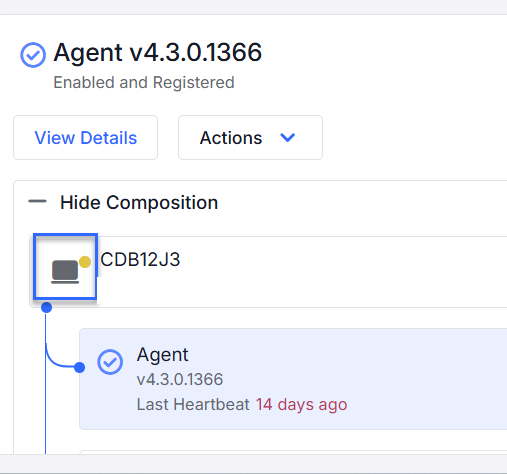Click the blue connector dot beside the Agent card
The height and width of the screenshot is (474, 507).
(79, 367)
